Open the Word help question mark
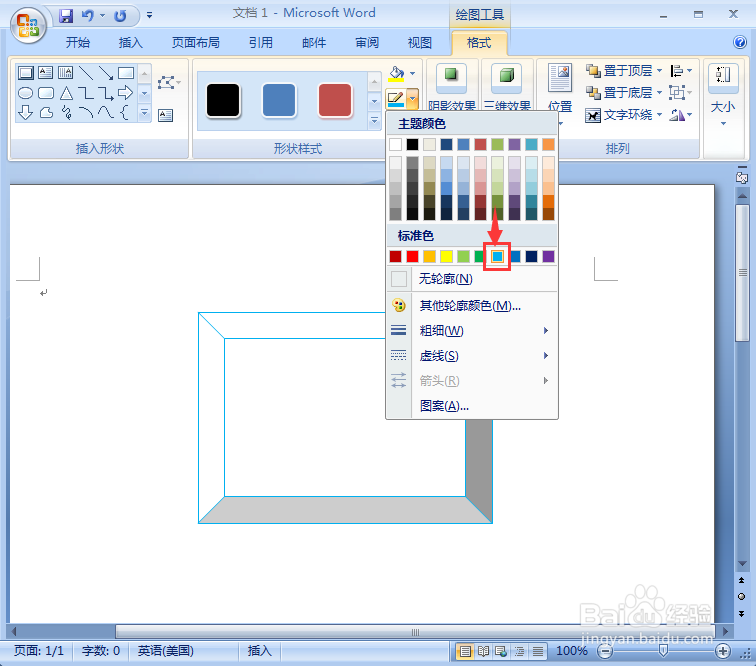The width and height of the screenshot is (756, 666). click(x=740, y=42)
